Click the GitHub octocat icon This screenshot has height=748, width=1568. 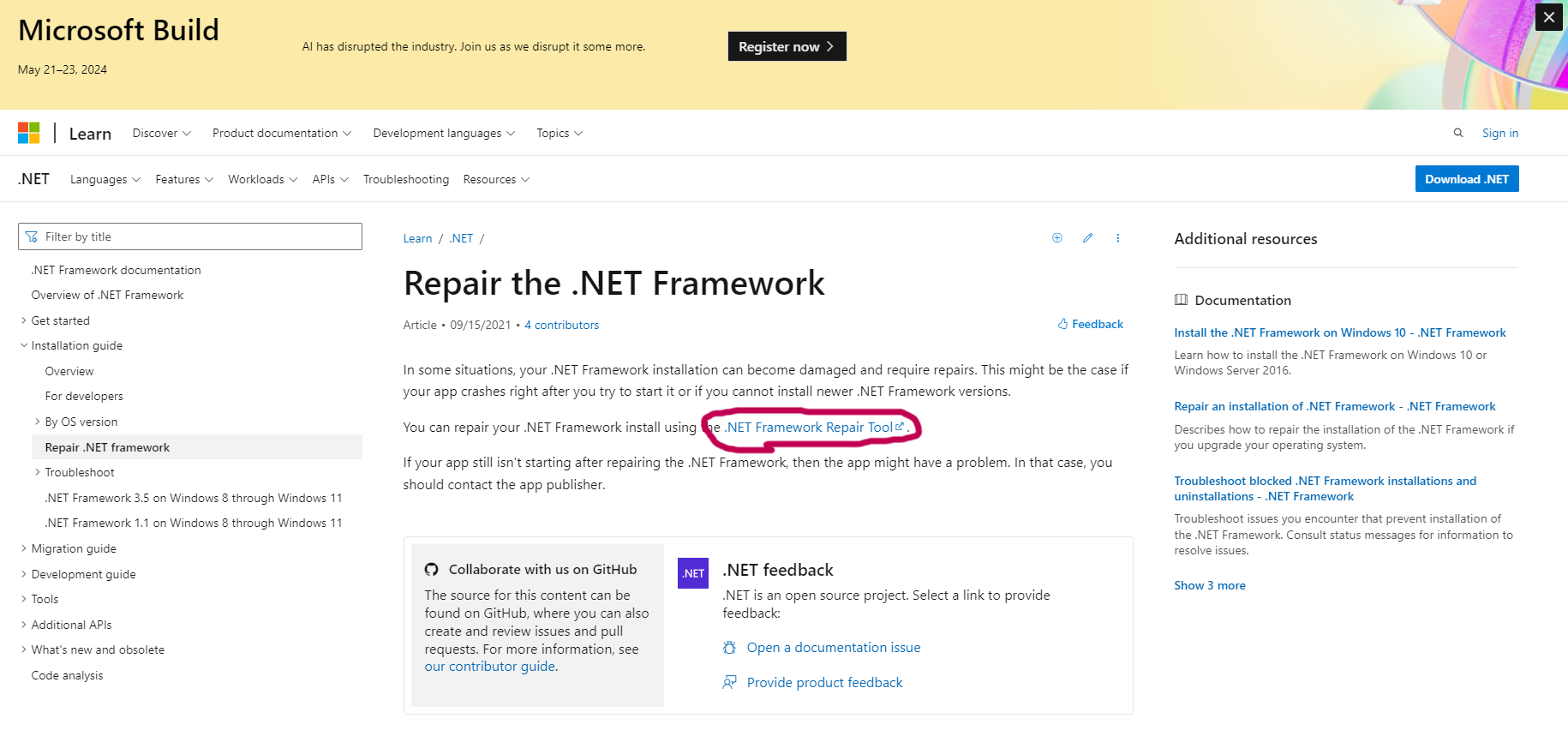[431, 570]
